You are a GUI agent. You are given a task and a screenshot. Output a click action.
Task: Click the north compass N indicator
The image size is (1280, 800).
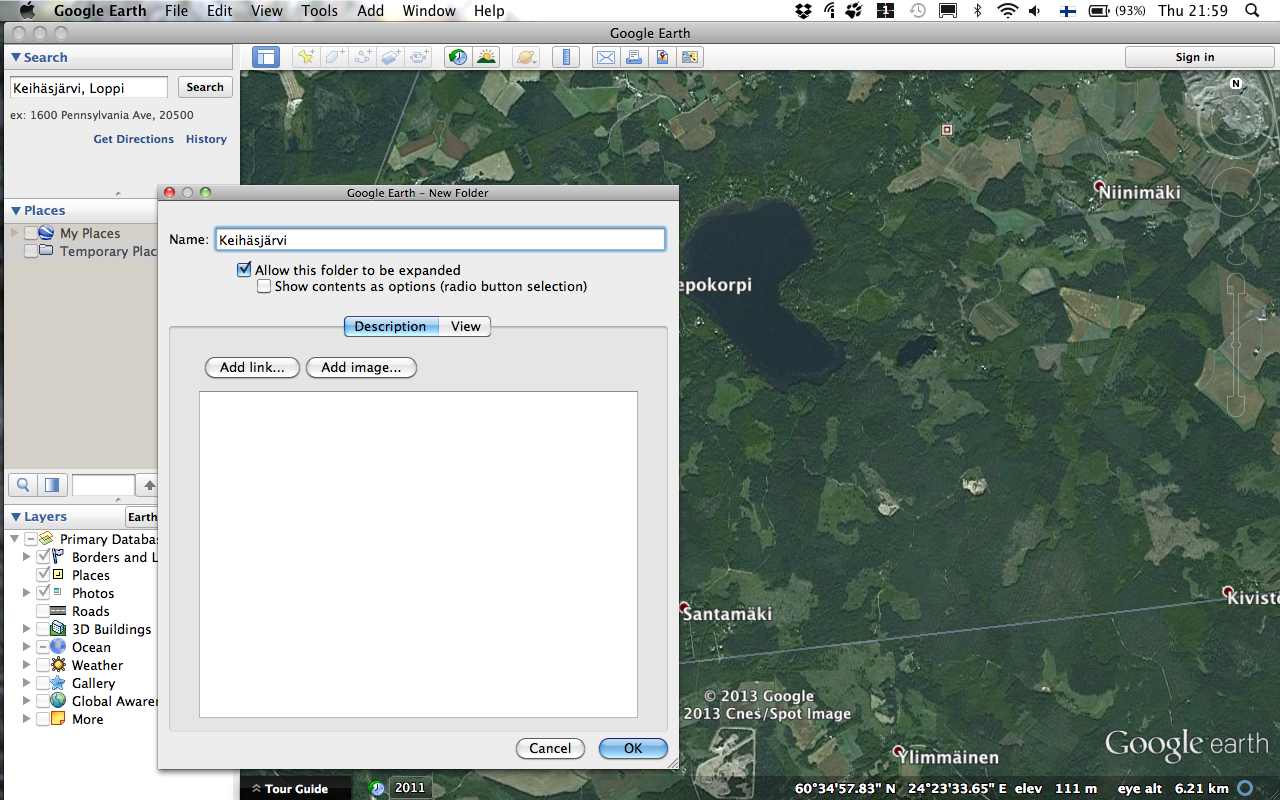click(1236, 84)
